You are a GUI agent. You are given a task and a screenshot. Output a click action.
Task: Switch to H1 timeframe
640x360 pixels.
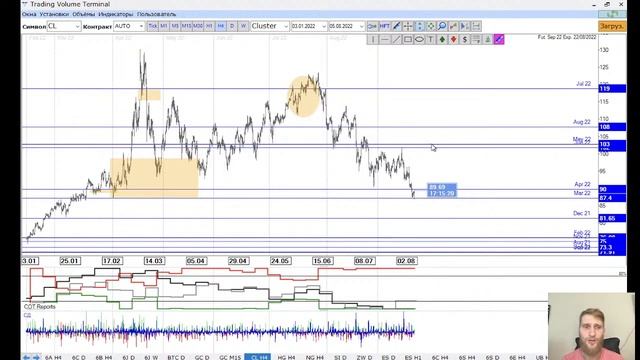[x=209, y=26]
